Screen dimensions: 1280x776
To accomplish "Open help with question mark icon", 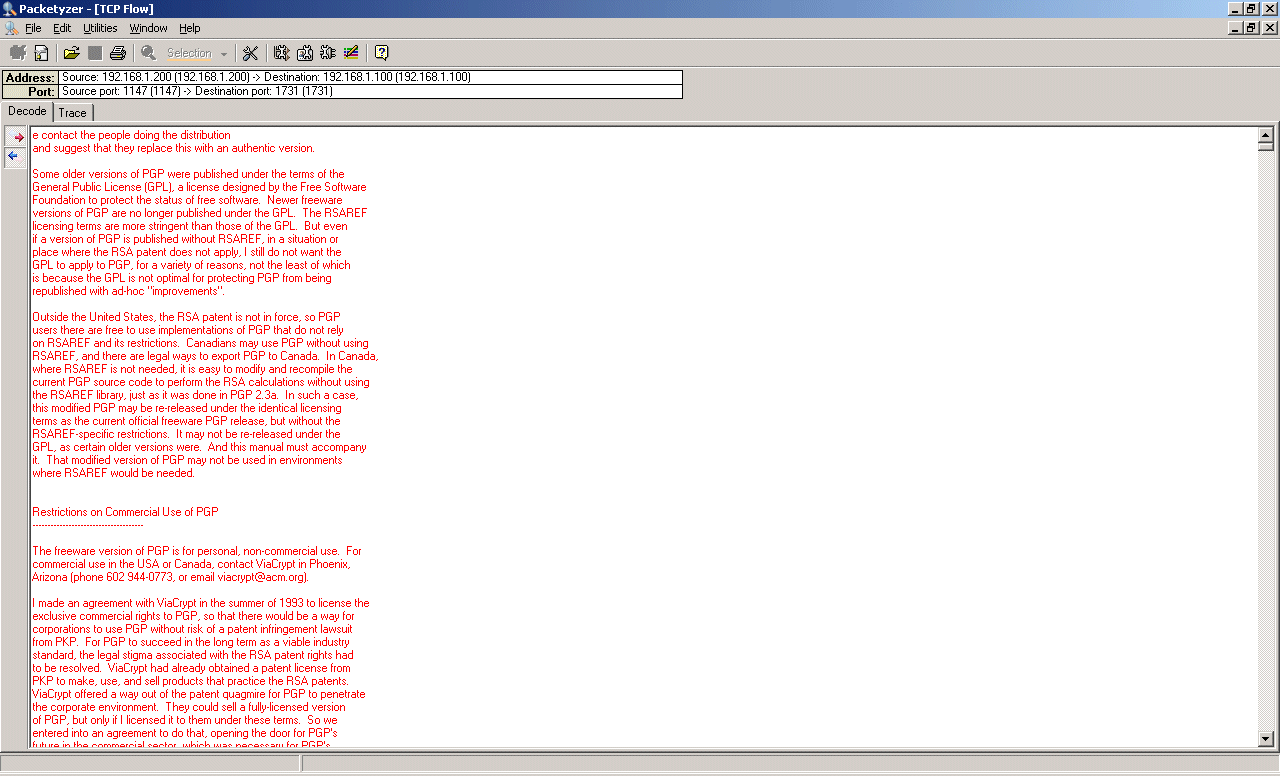I will click(381, 53).
